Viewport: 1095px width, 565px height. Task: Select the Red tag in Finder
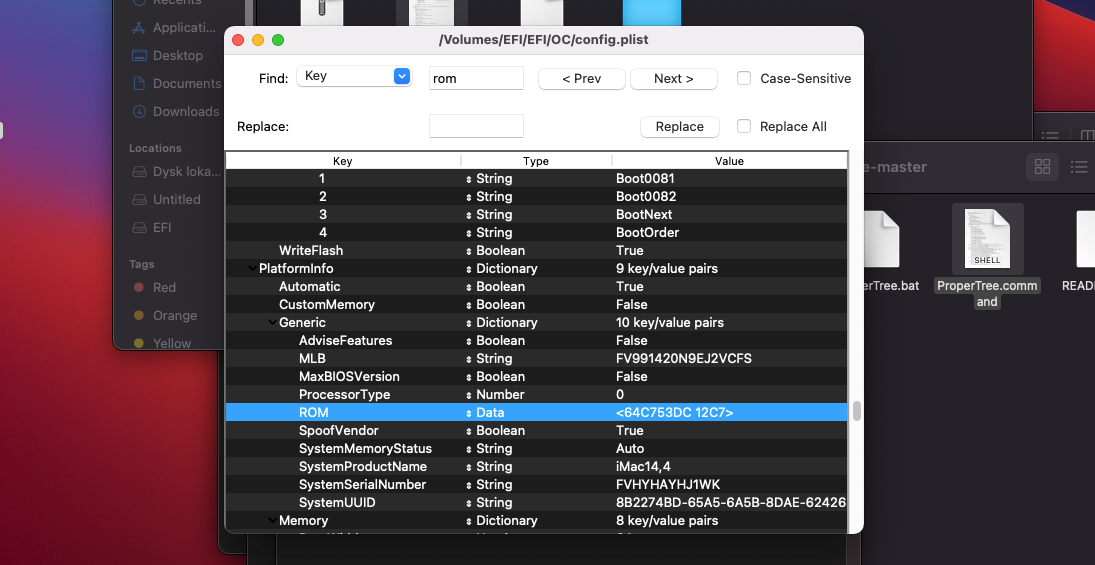(x=154, y=288)
